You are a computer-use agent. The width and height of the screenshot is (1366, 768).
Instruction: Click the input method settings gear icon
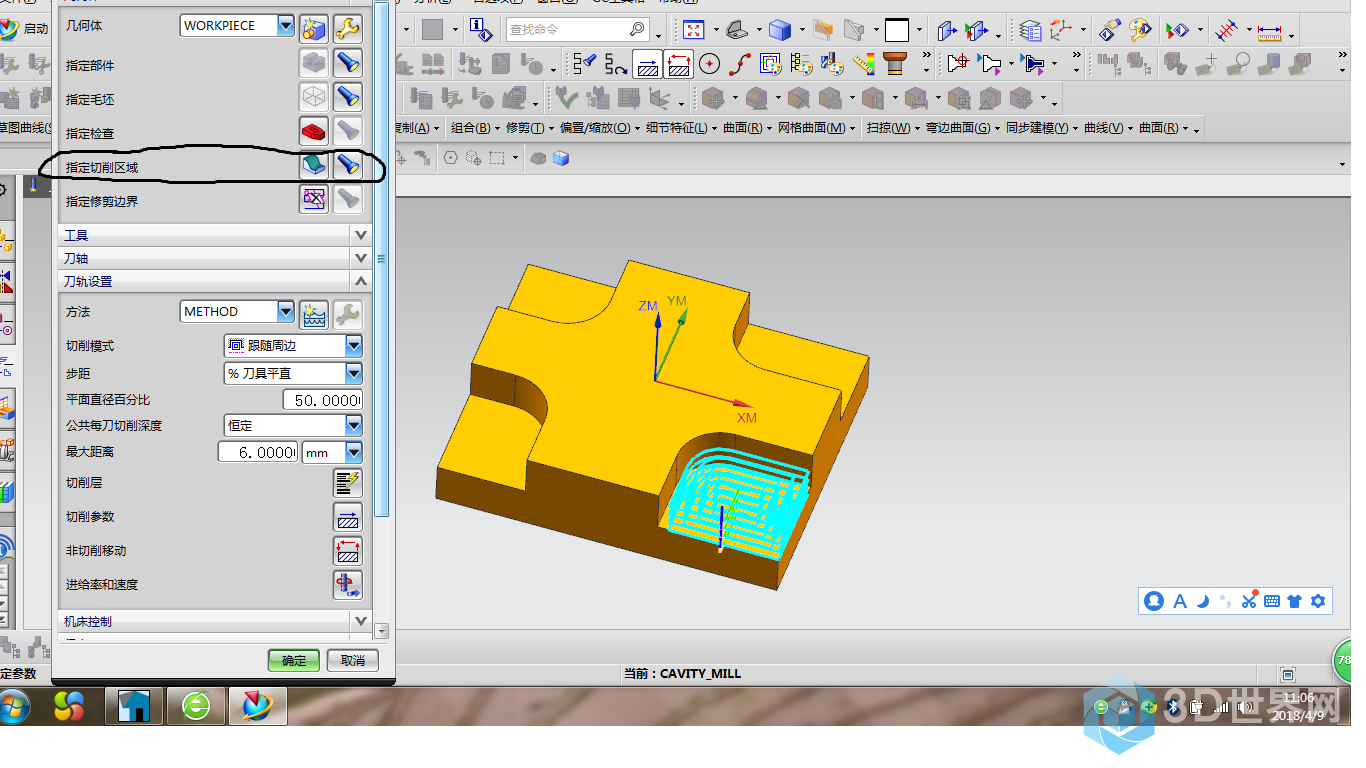coord(1318,601)
